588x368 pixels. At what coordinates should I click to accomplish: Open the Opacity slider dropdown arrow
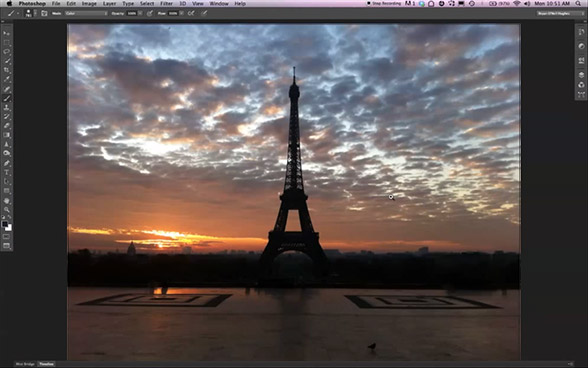click(x=140, y=13)
